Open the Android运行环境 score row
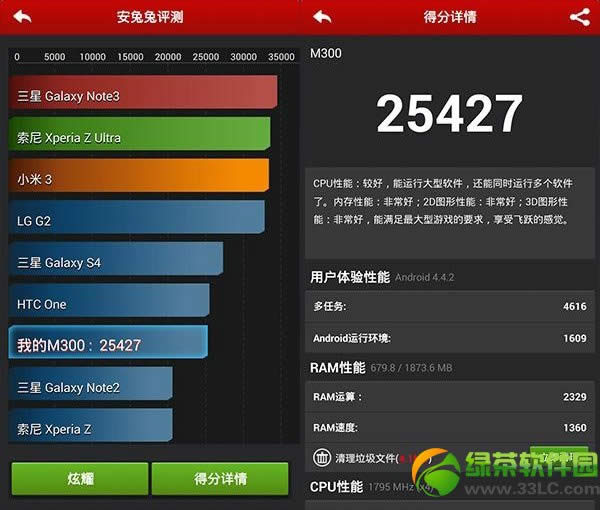Image resolution: width=600 pixels, height=510 pixels. [450, 338]
